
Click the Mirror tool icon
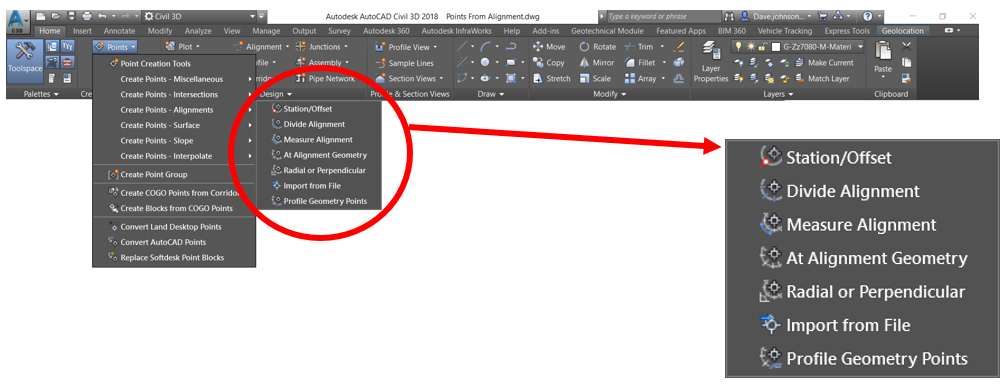click(584, 63)
